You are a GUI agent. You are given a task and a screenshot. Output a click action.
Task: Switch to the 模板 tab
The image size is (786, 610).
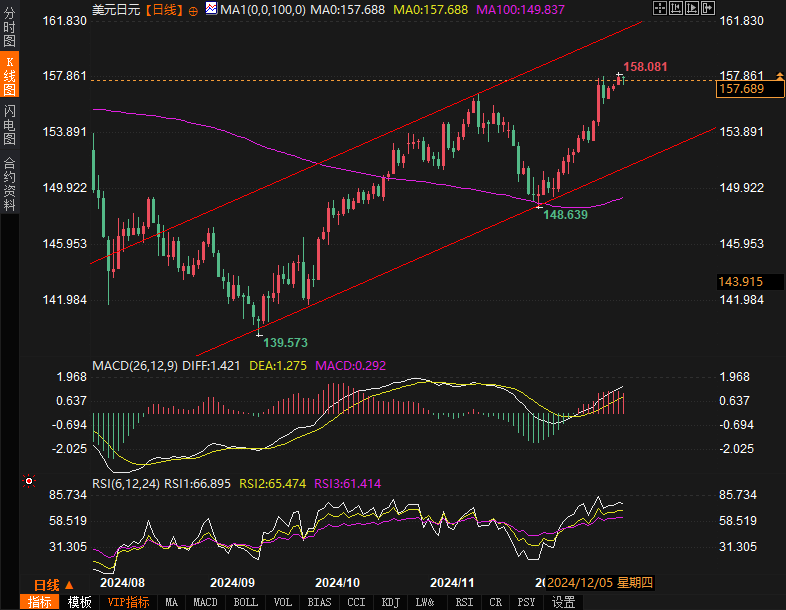79,602
